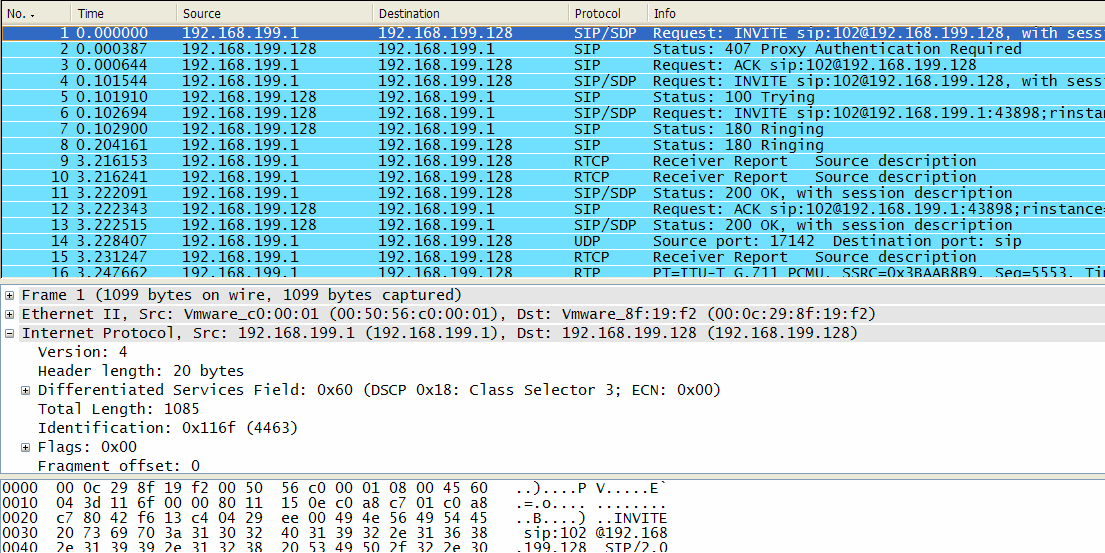Click hex row 0000 in bytes pane

tap(335, 488)
